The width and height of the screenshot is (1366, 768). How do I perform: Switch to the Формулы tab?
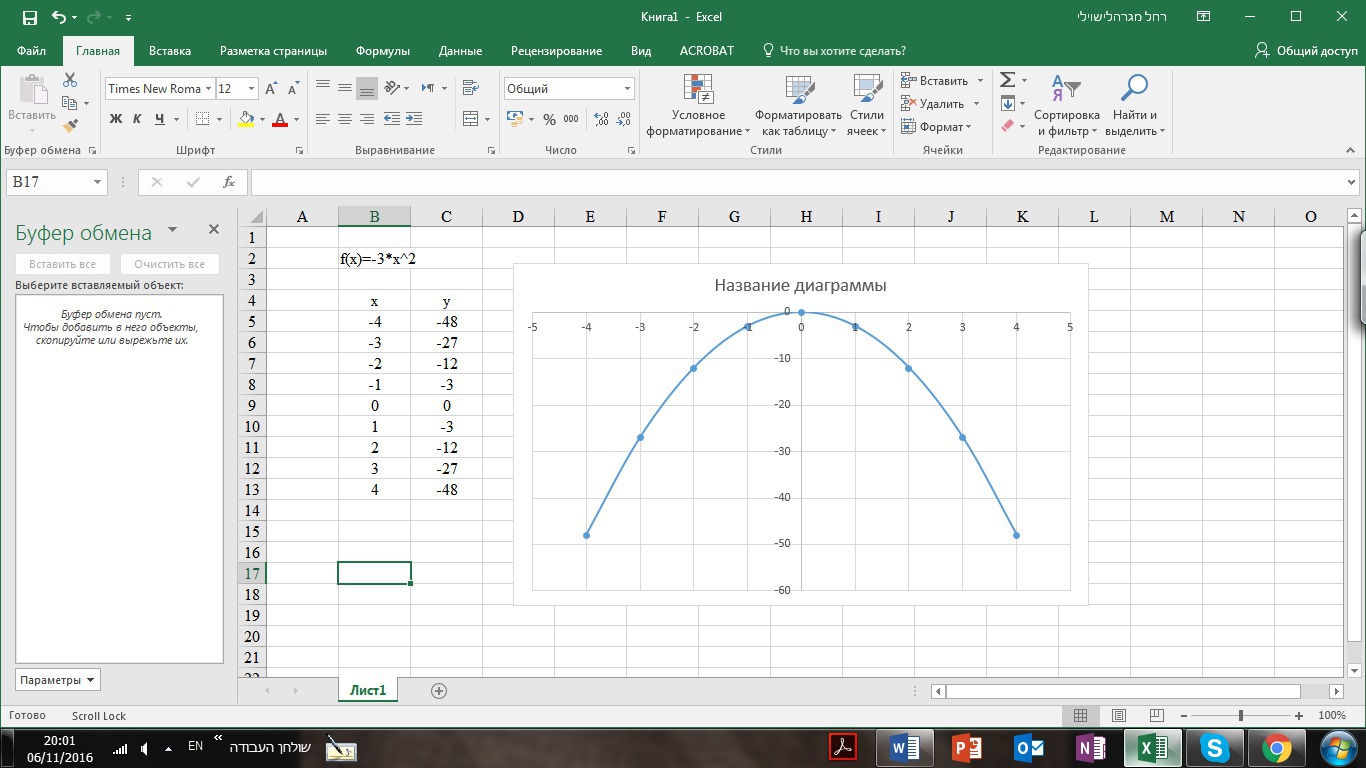tap(382, 51)
